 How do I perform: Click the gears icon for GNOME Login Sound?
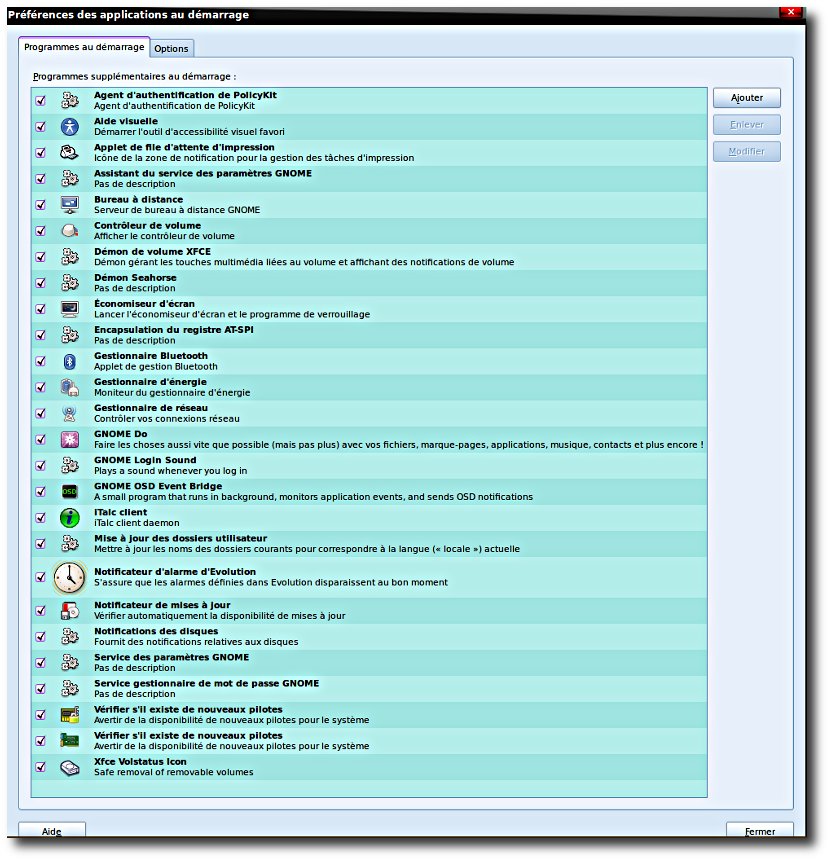70,466
